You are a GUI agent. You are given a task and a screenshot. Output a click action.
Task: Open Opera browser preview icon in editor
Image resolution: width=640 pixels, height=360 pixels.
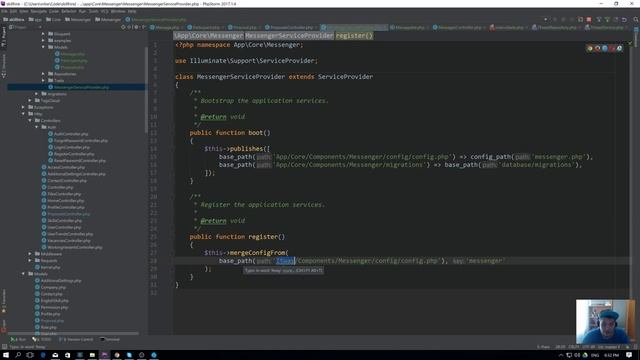point(612,49)
